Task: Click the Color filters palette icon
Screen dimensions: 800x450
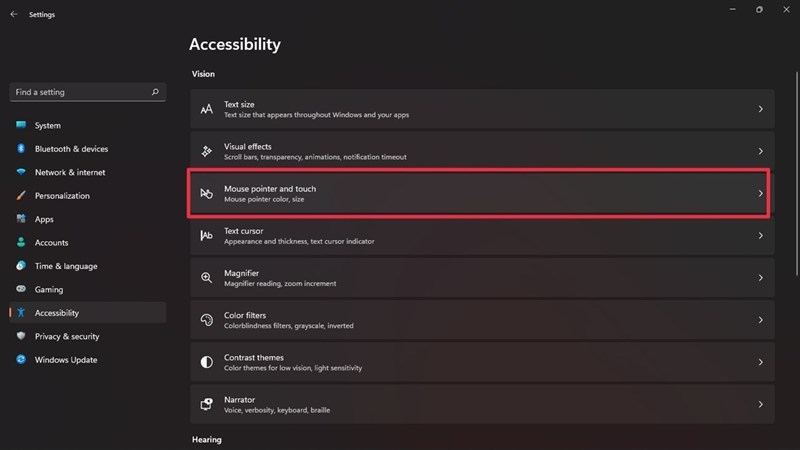Action: pos(206,320)
